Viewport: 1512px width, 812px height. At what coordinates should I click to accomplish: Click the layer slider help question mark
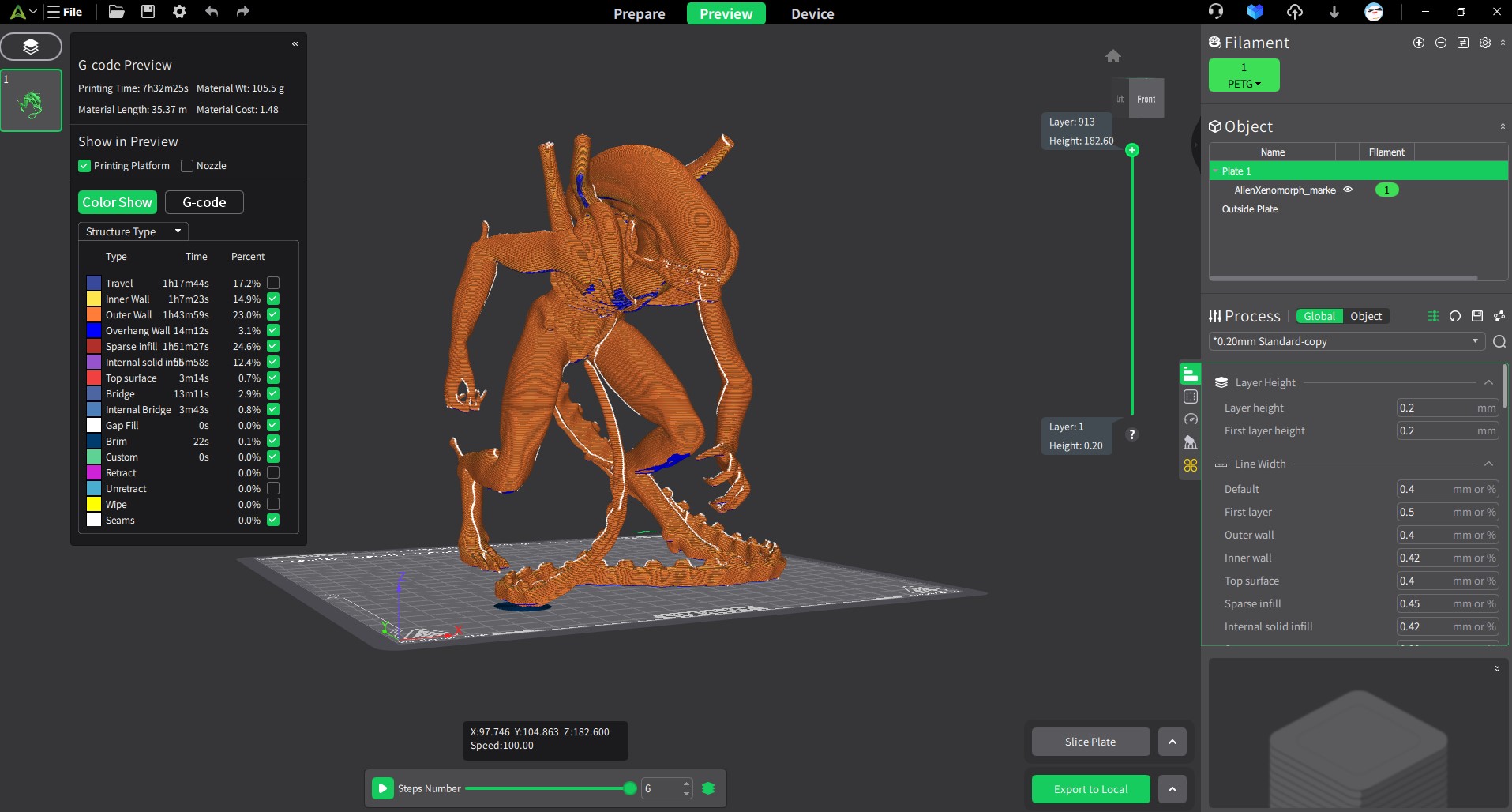pos(1132,434)
